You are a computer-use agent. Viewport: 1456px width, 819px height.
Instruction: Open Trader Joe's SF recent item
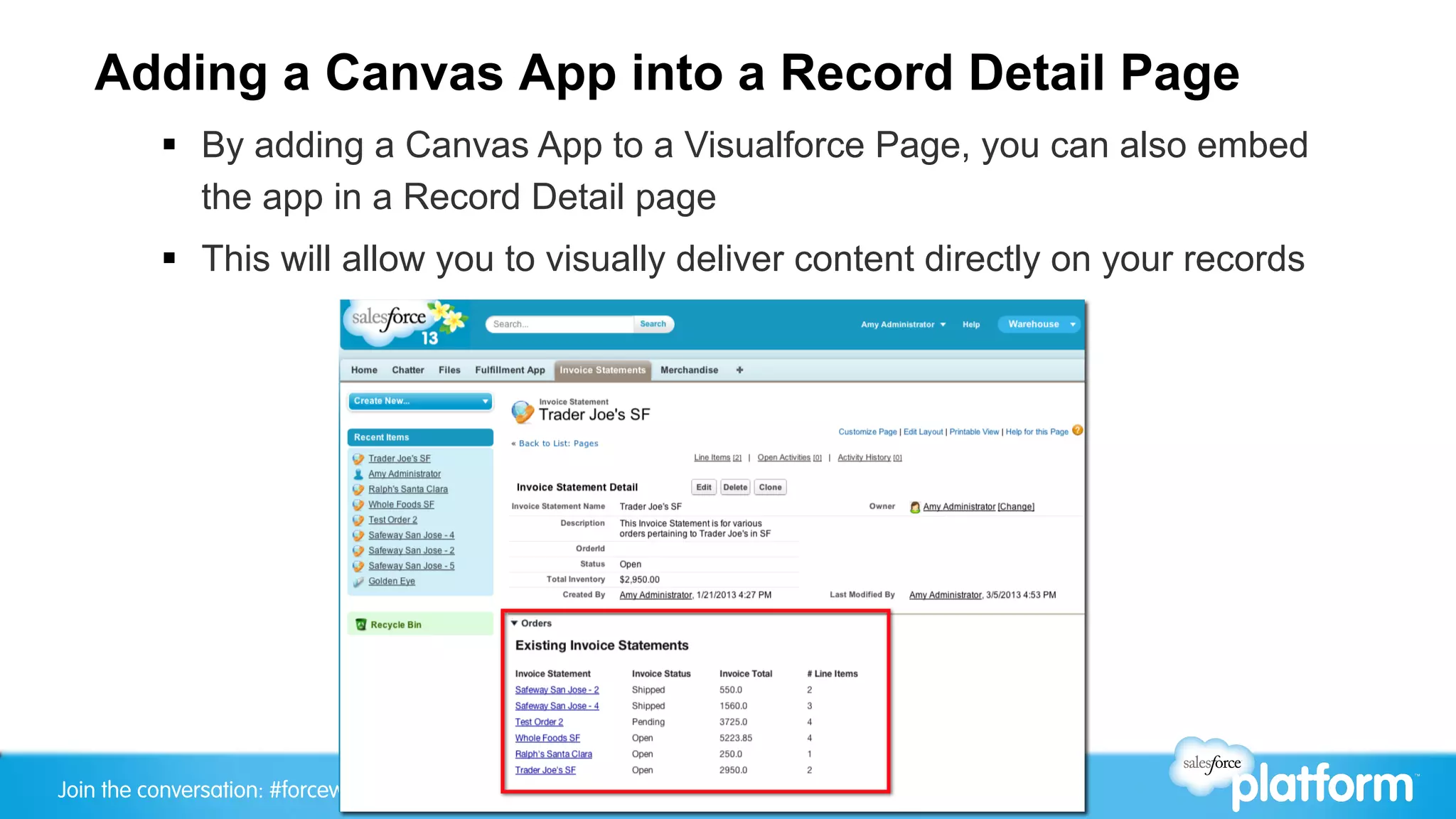pos(400,459)
